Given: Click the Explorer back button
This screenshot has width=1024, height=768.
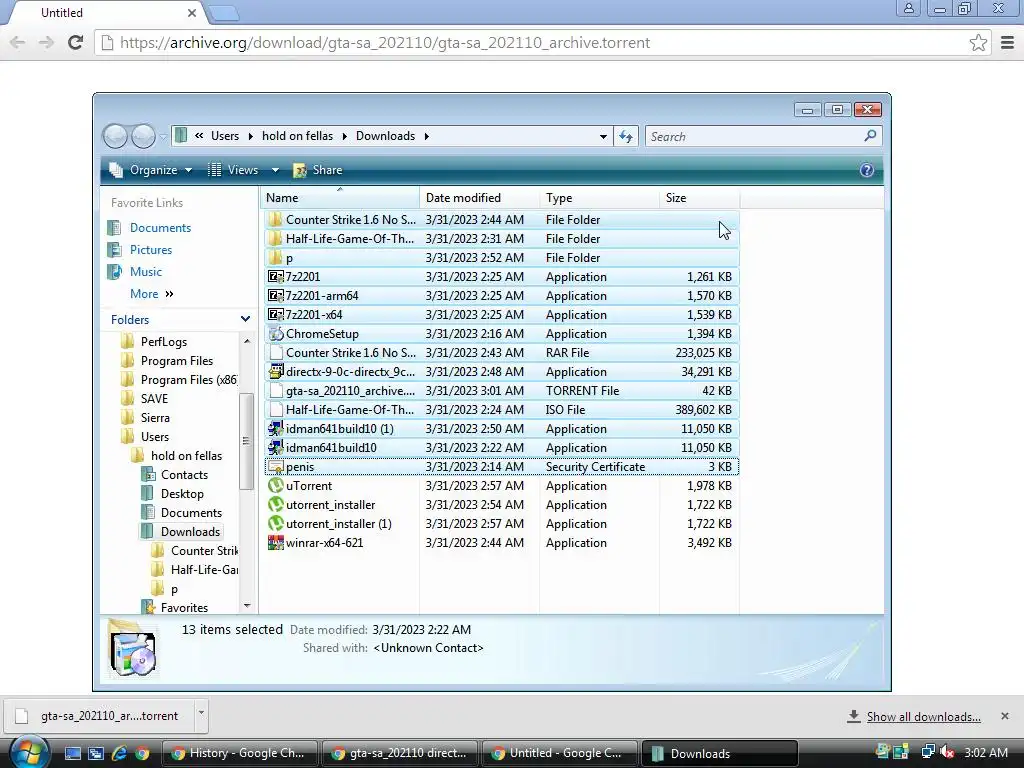Looking at the screenshot, I should point(116,136).
